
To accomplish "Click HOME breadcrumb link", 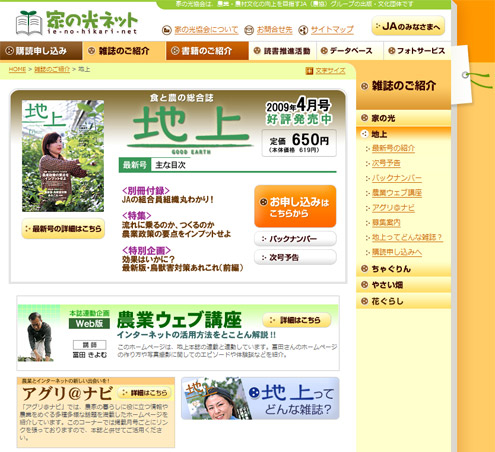I will (17, 69).
